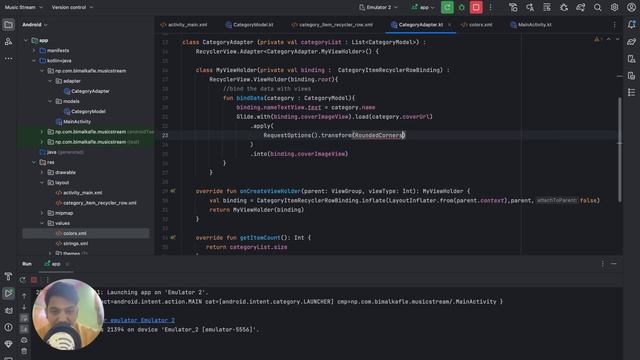Open the Android project view dropdown
This screenshot has width=640, height=360.
pos(35,25)
